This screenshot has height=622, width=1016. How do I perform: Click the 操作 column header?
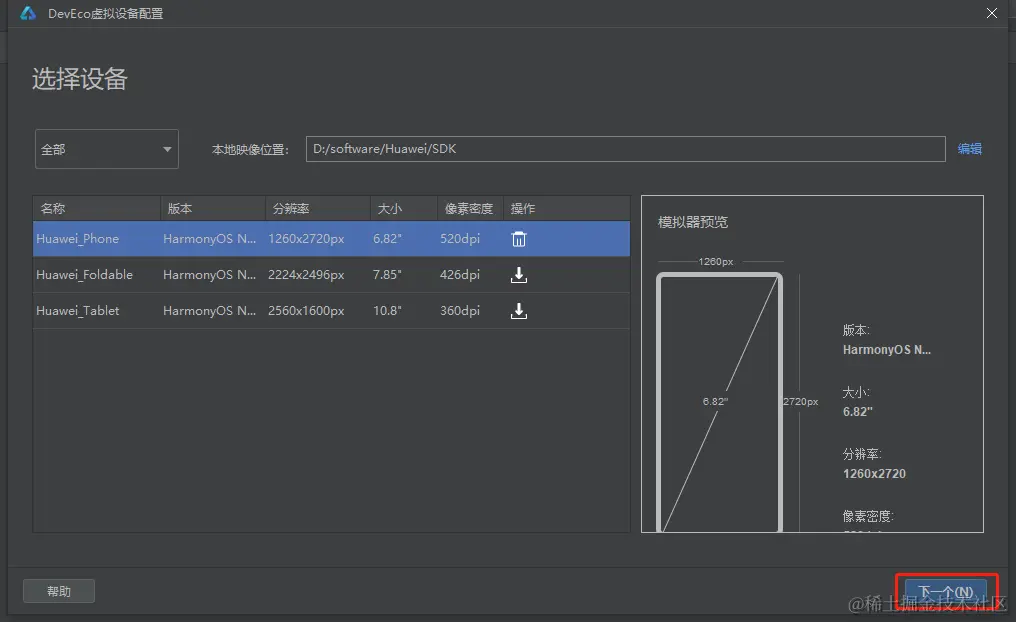(x=566, y=209)
